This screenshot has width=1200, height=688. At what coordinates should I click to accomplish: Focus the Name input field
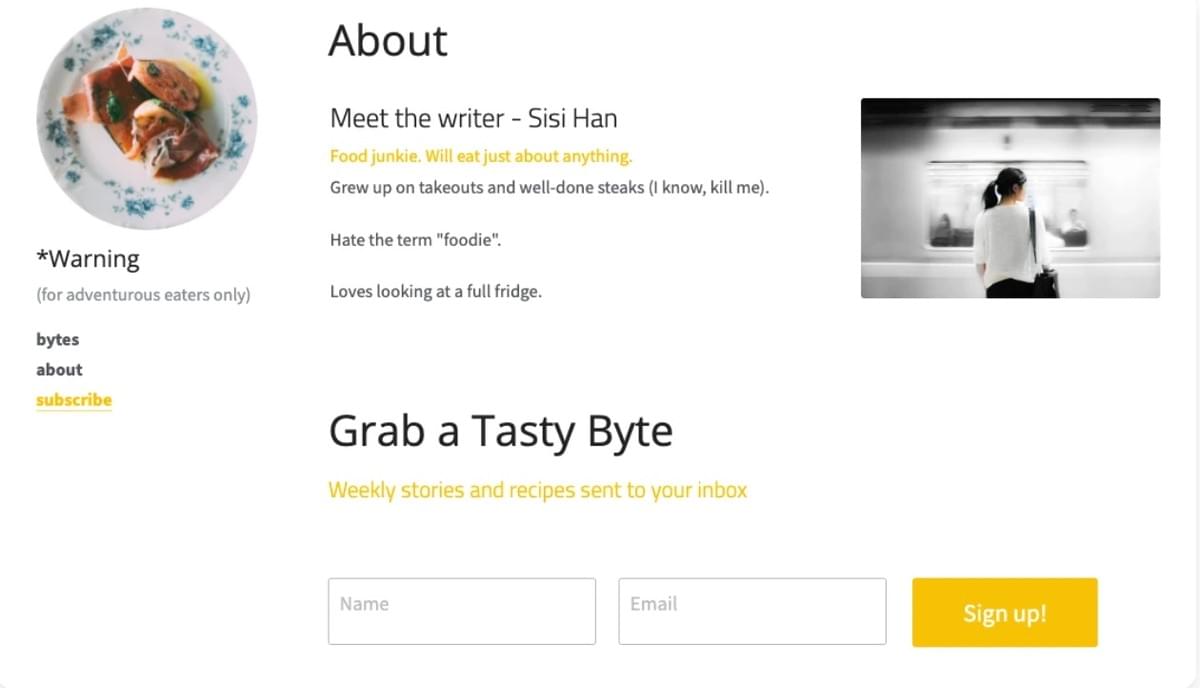pos(461,611)
